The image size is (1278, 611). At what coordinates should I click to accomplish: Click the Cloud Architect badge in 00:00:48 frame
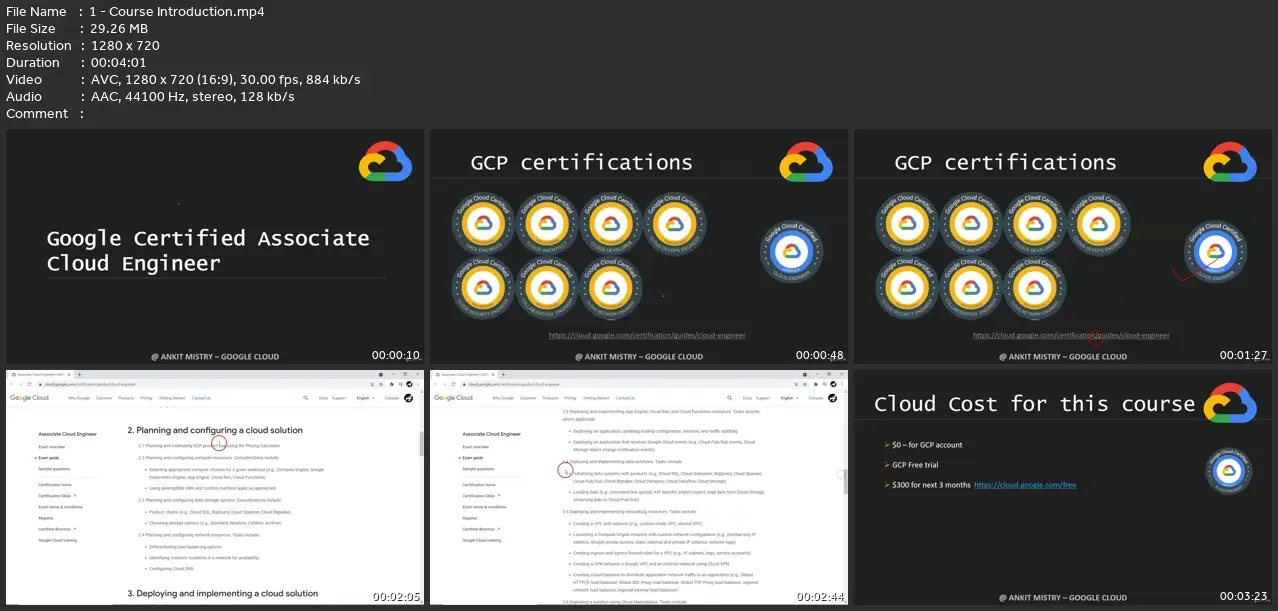[x=546, y=224]
